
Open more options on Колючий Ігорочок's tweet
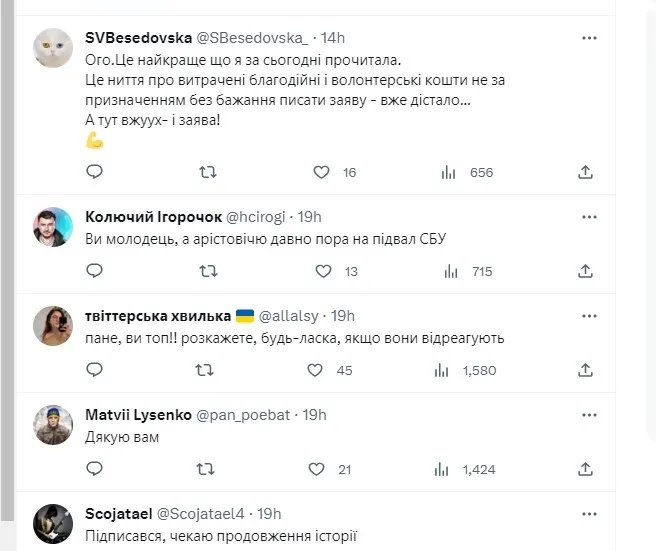click(590, 216)
